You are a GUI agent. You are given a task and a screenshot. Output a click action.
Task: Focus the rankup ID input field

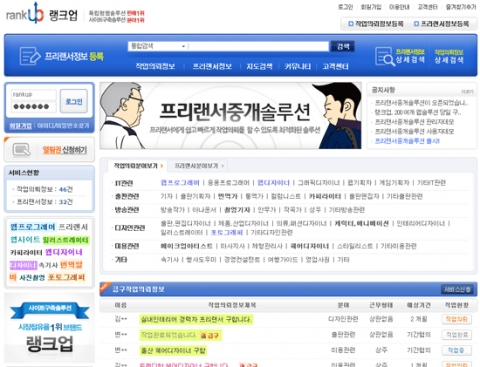[x=33, y=95]
